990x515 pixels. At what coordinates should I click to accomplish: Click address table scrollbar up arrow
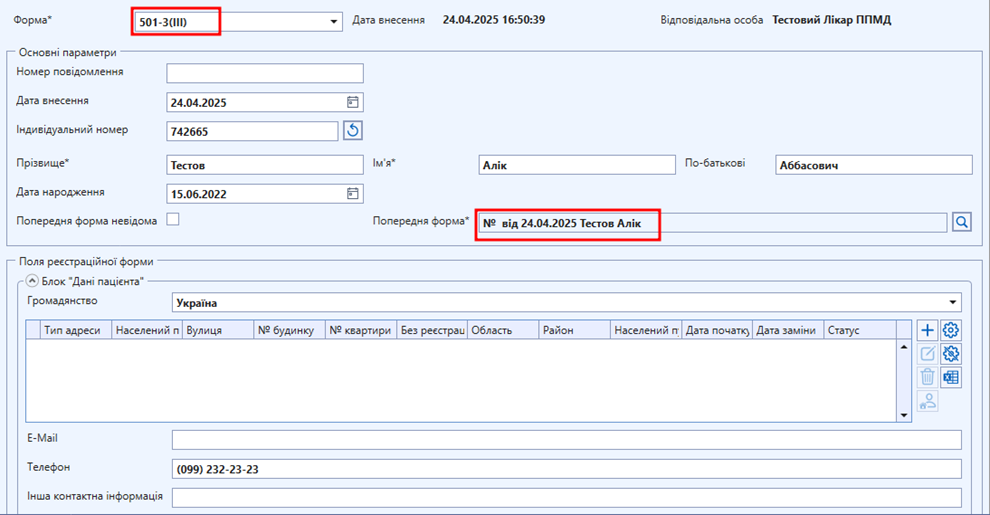pyautogui.click(x=904, y=346)
